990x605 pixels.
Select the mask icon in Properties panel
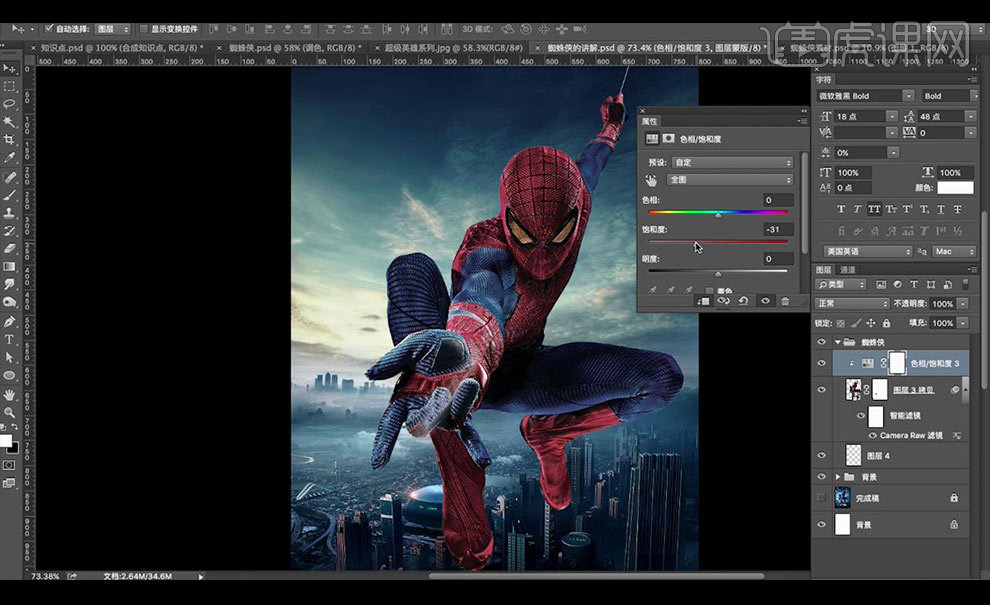[669, 138]
